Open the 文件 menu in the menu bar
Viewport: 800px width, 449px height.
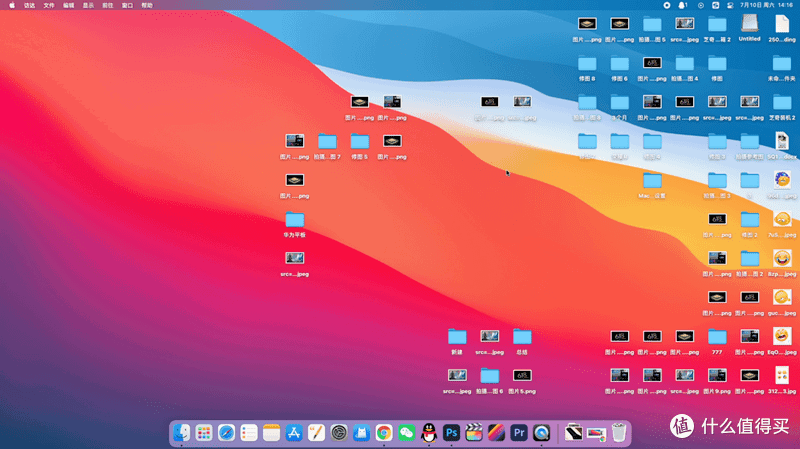[x=49, y=5]
